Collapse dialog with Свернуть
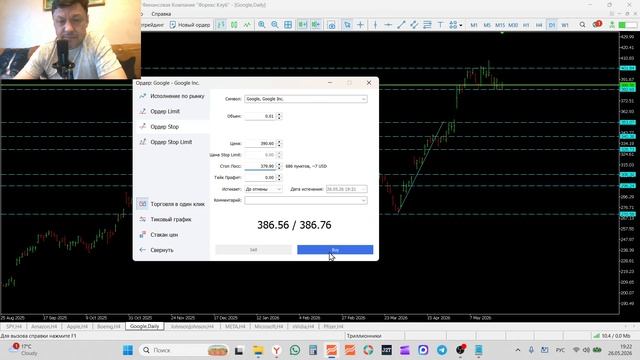The image size is (640, 360). point(172,250)
